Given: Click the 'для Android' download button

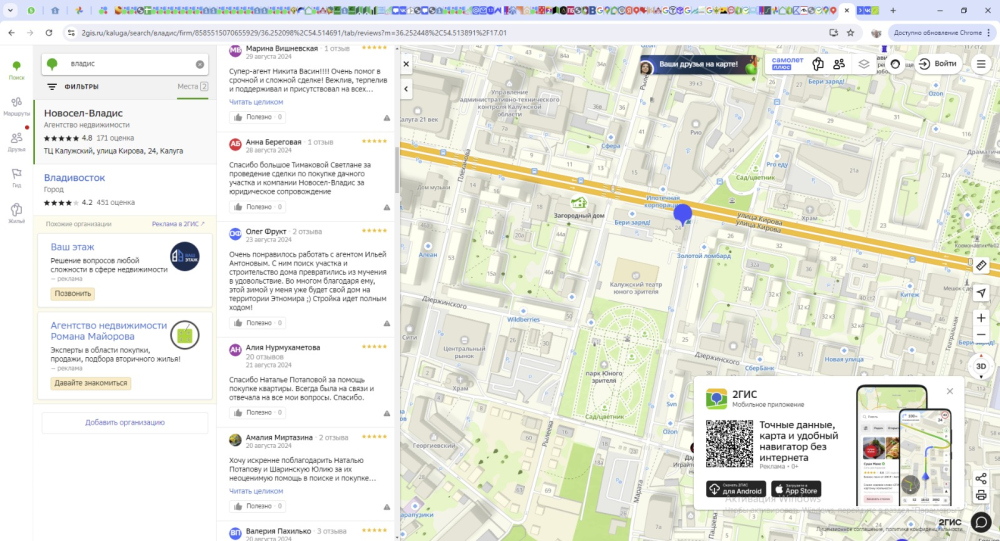Looking at the screenshot, I should click(x=736, y=489).
